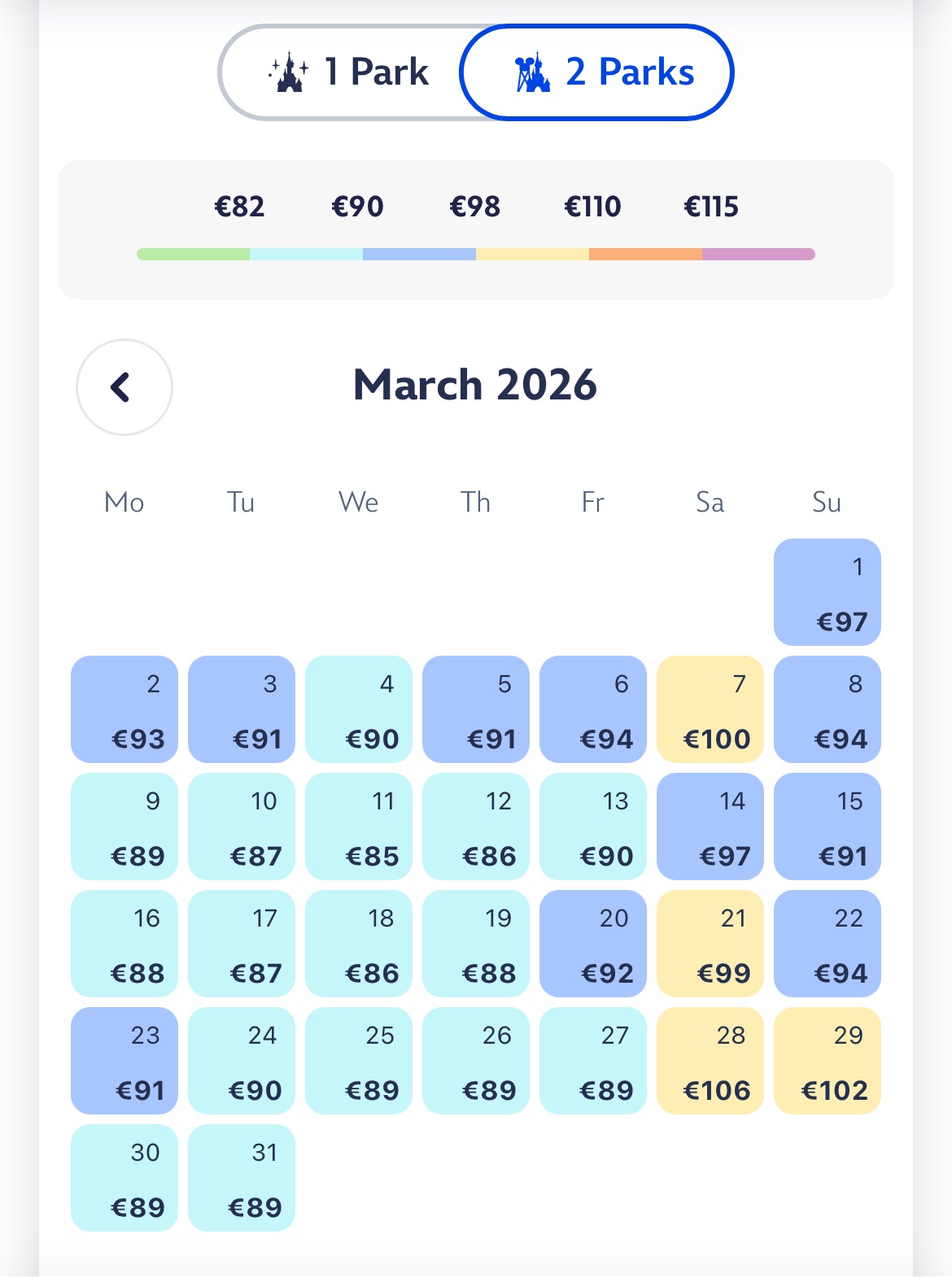Click the purple legend segment after €115
This screenshot has height=1278, width=952.
(758, 254)
